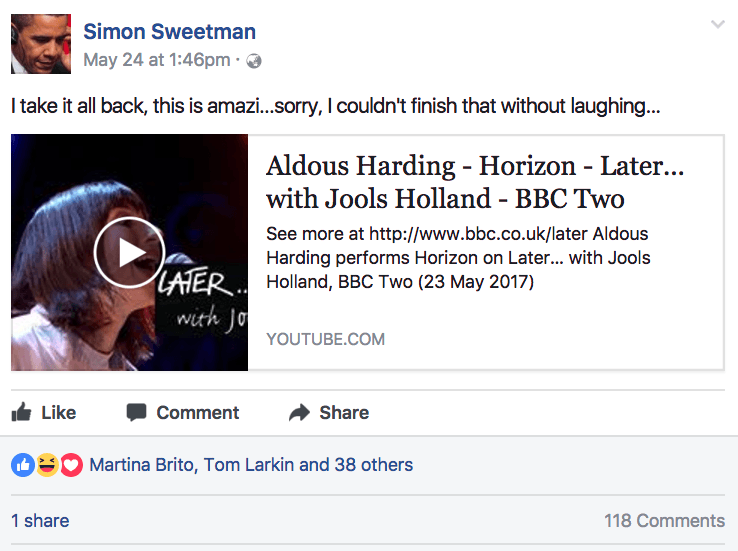The image size is (738, 551).
Task: Click the laughing Haha reaction emoji
Action: click(x=46, y=464)
